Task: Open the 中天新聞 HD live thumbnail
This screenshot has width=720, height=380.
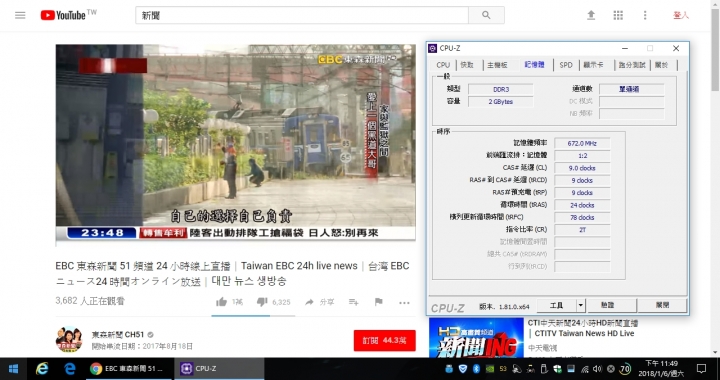Action: click(x=476, y=338)
